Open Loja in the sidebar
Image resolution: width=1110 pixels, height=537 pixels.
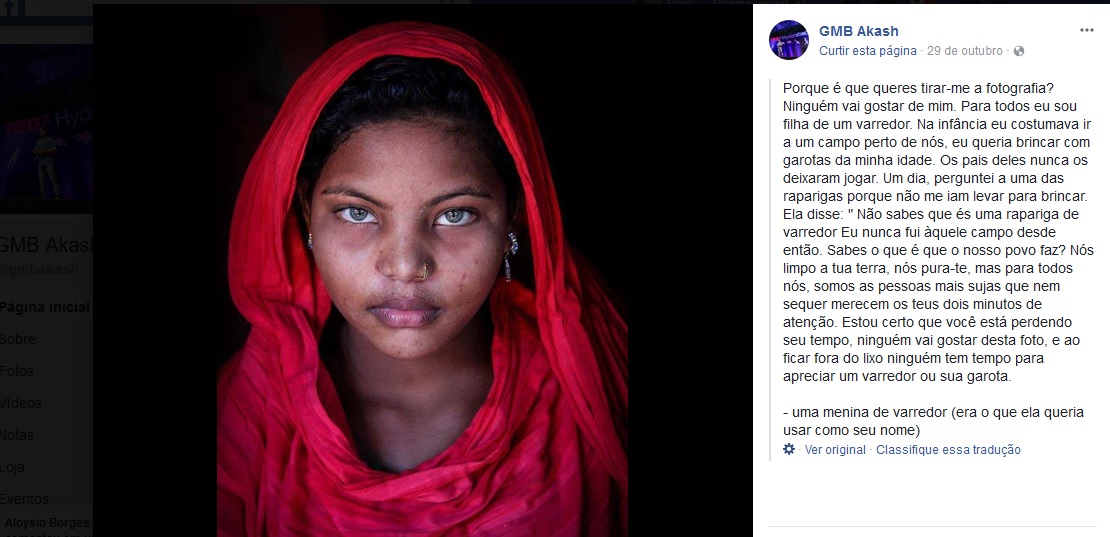pyautogui.click(x=12, y=467)
